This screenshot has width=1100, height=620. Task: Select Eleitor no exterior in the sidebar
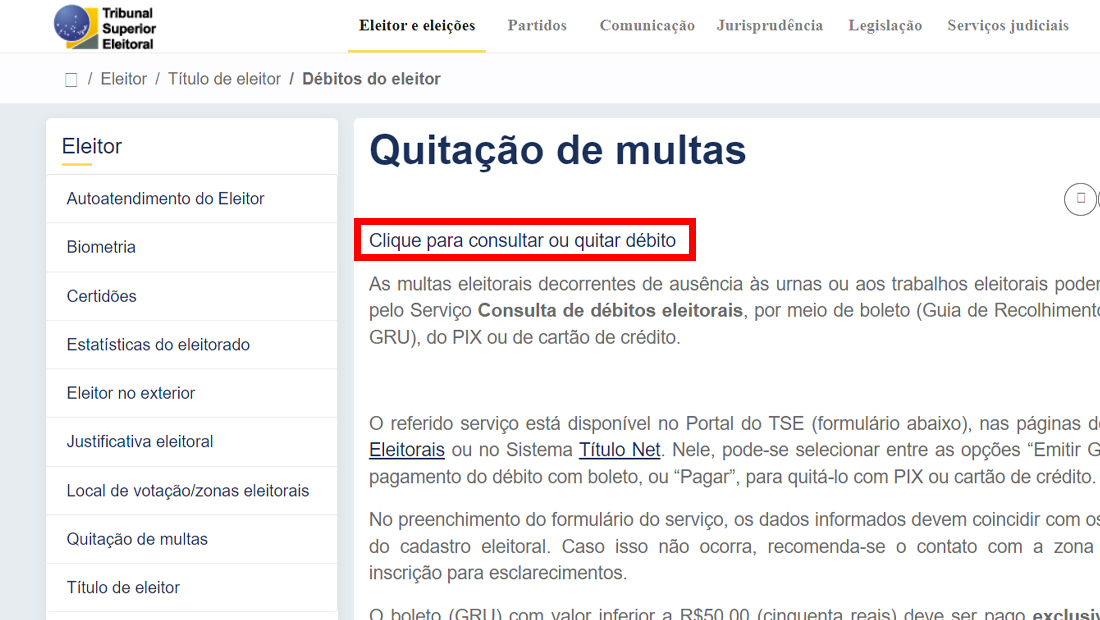click(131, 393)
